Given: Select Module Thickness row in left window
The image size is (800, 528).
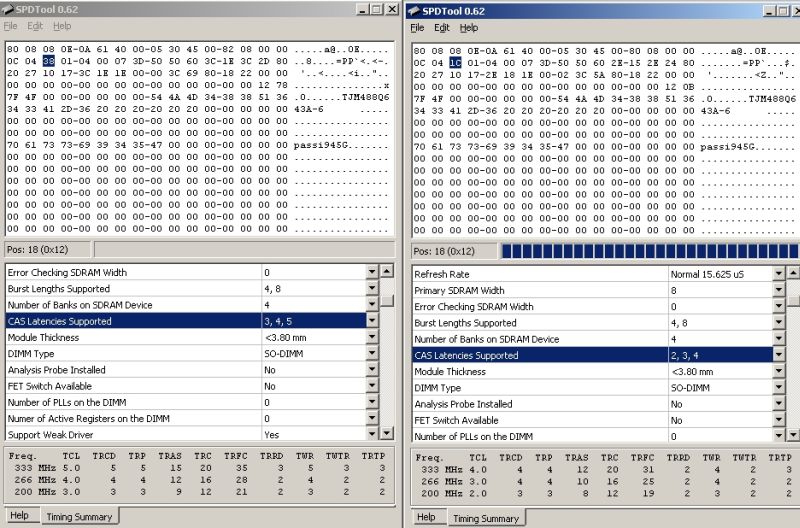Looking at the screenshot, I should [x=186, y=337].
